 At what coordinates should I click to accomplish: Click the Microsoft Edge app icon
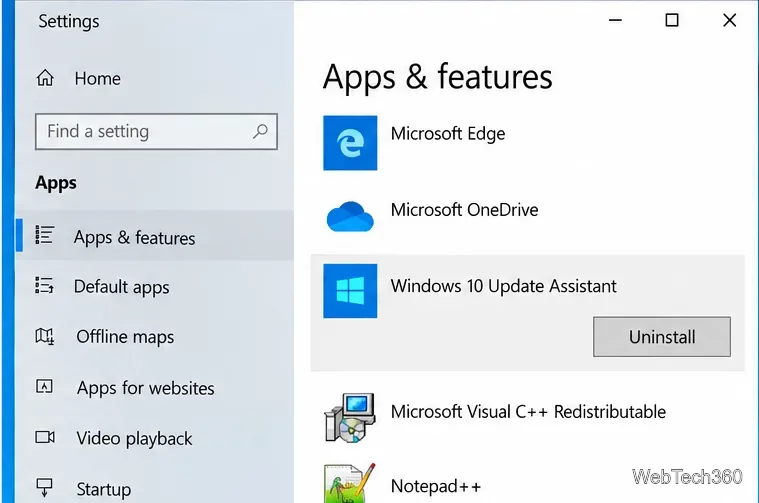350,143
